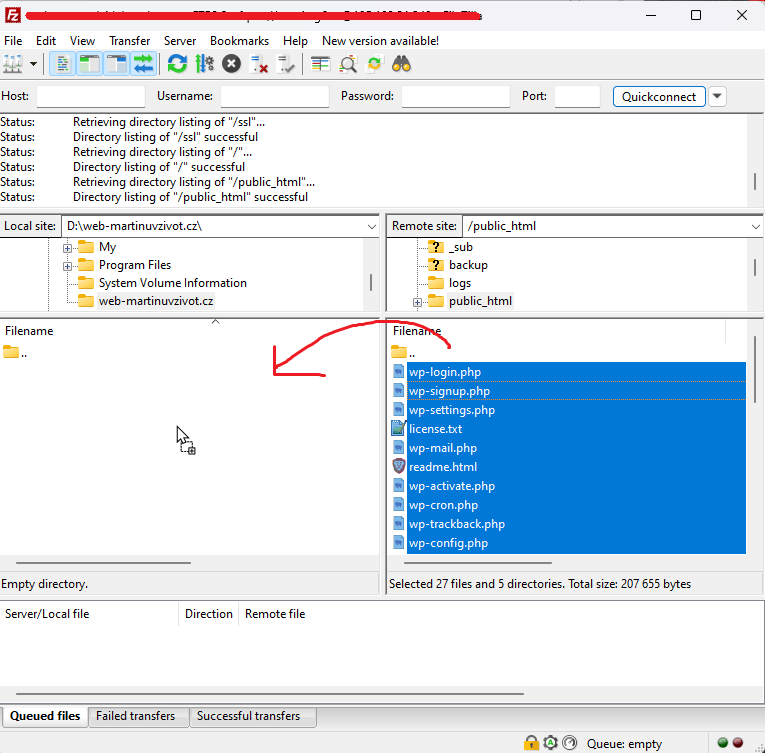765x753 pixels.
Task: Toggle transfer queue display
Action: [x=144, y=64]
